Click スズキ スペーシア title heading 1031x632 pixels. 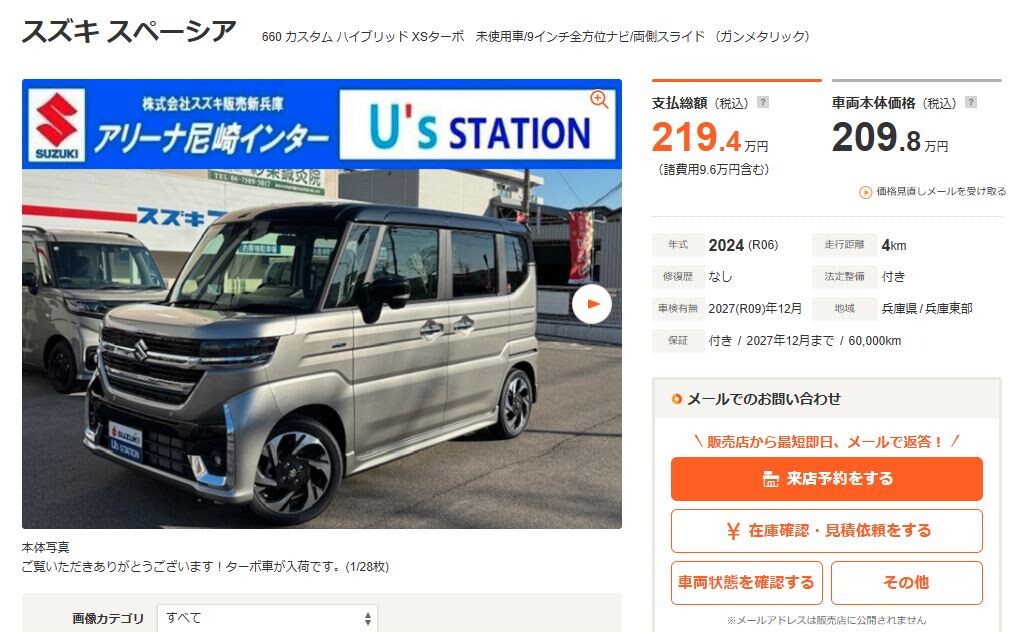click(129, 32)
